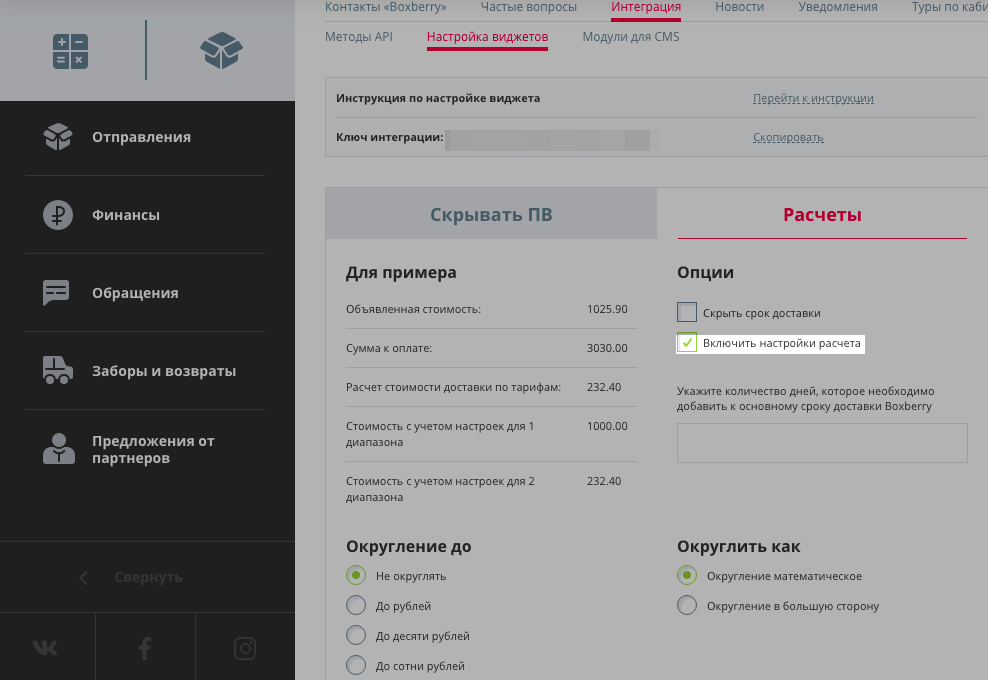Select the До рублей rounding option
The image size is (988, 680).
356,605
